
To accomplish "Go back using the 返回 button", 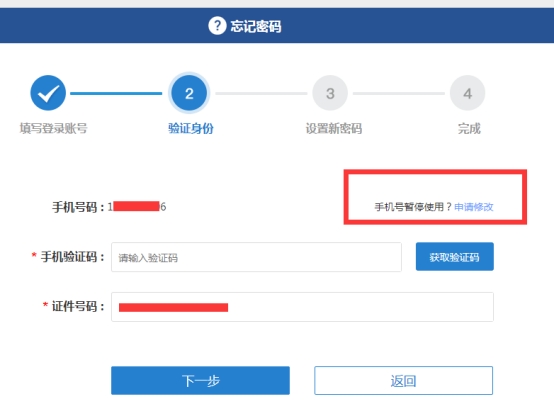I will pos(403,380).
